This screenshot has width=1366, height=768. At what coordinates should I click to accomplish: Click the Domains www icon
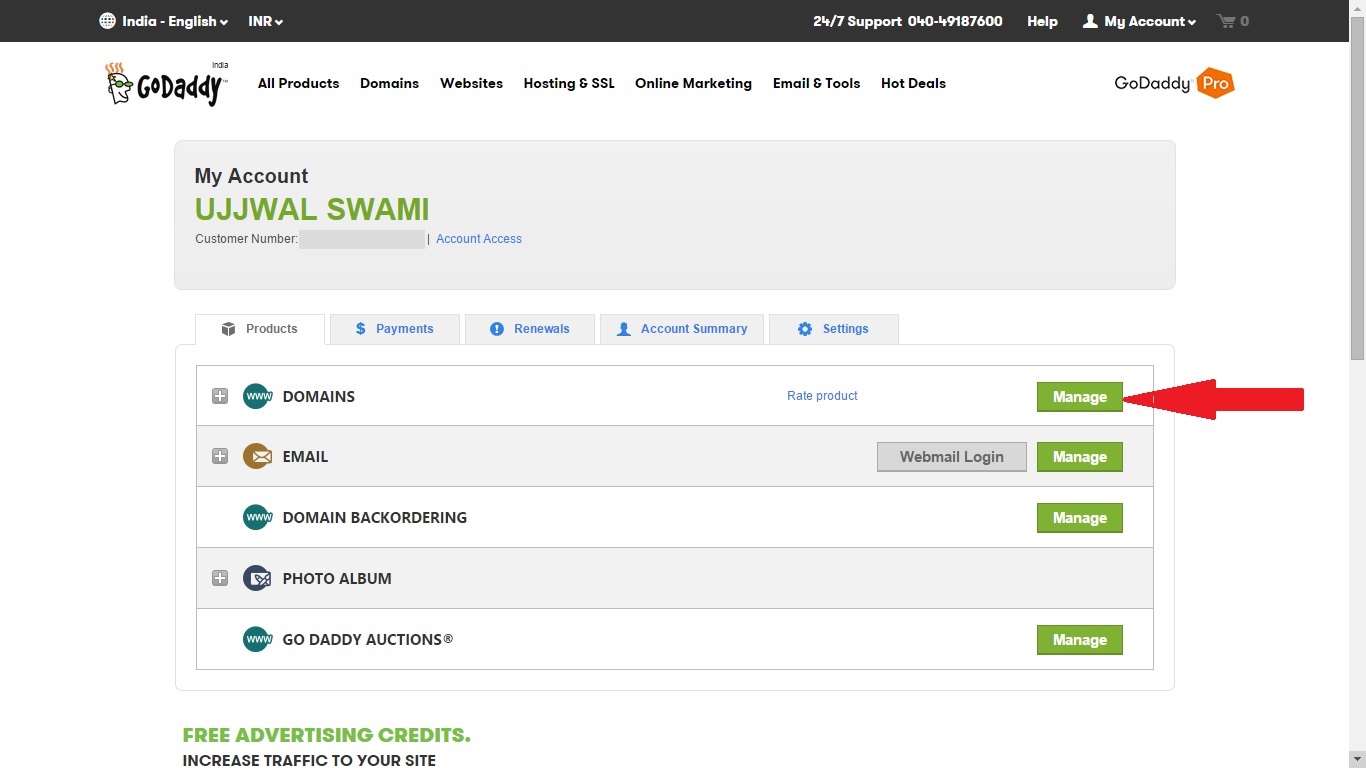tap(258, 396)
